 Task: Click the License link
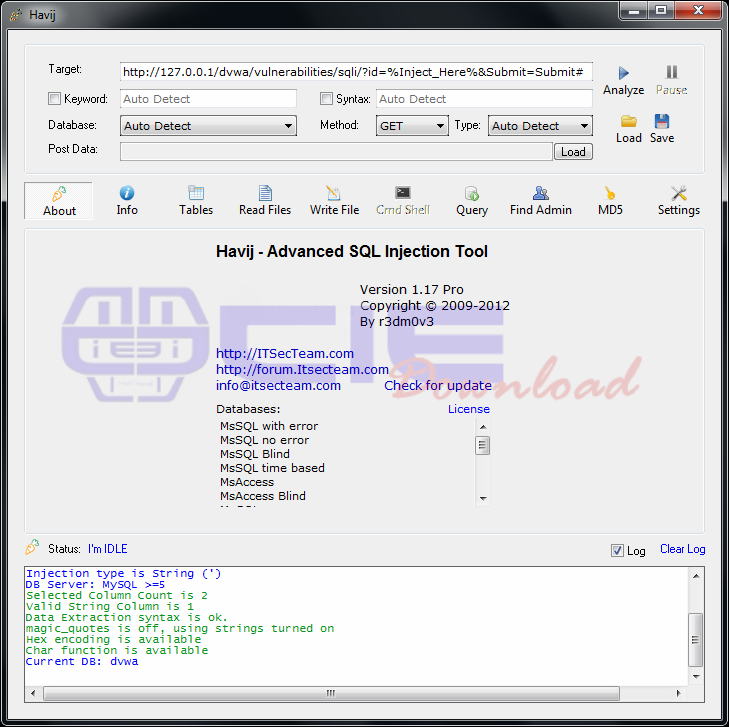click(469, 409)
